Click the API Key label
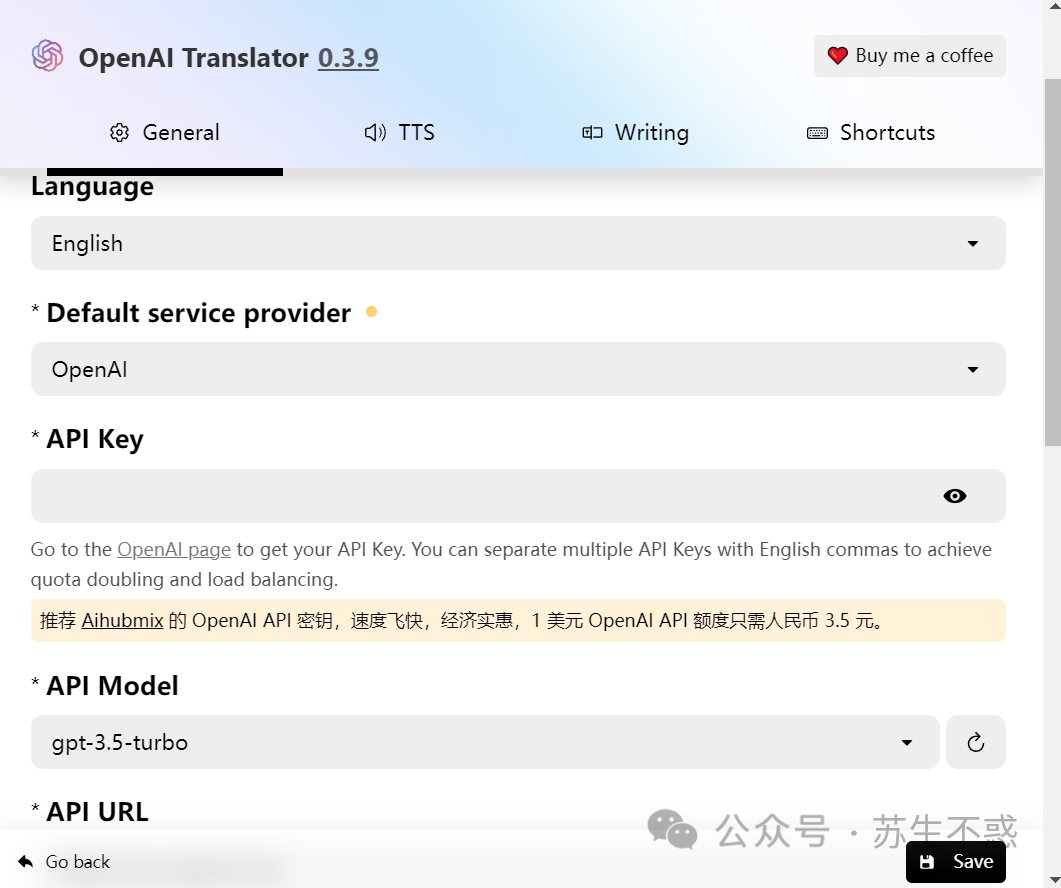This screenshot has width=1061, height=888. tap(95, 439)
